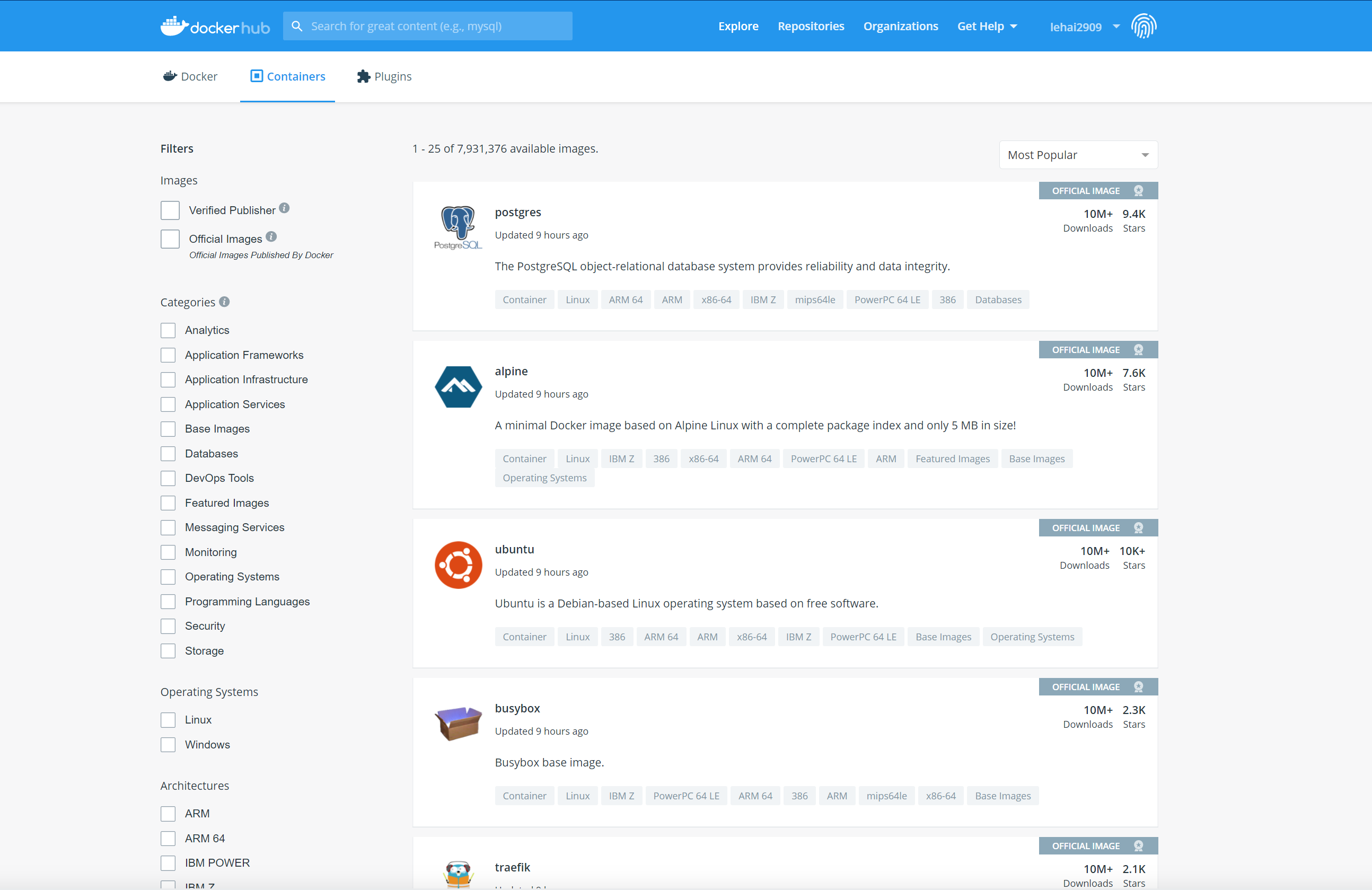This screenshot has height=890, width=1372.
Task: Click the Featured Images tag on alpine
Action: pyautogui.click(x=952, y=459)
